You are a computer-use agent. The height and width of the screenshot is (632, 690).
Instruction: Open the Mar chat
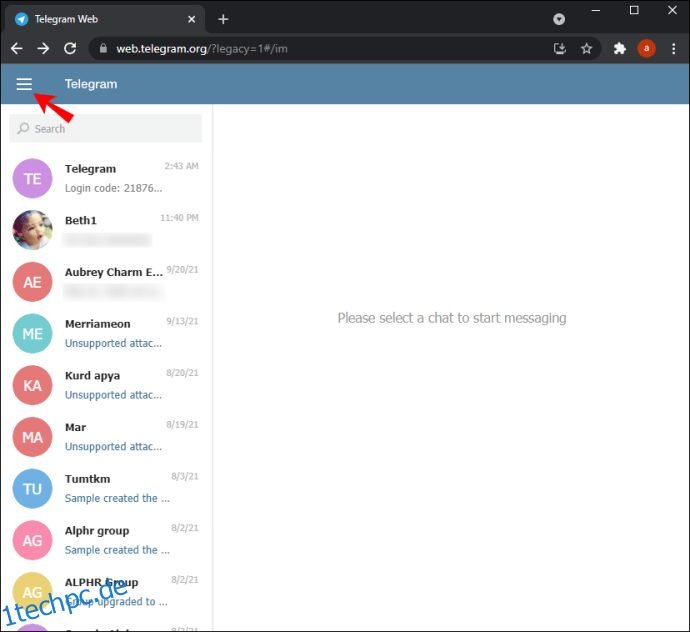click(x=106, y=437)
